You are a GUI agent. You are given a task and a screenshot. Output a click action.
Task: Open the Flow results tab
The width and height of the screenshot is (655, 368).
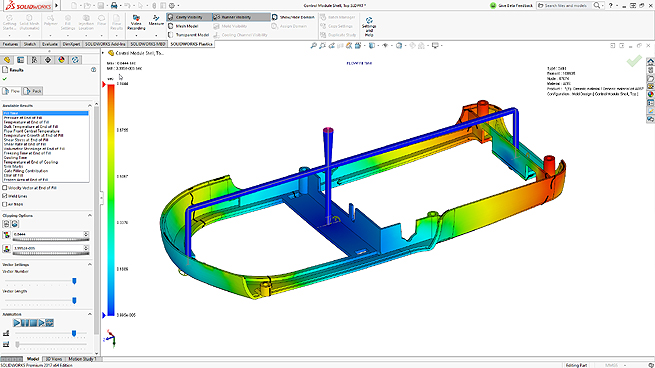[x=11, y=91]
